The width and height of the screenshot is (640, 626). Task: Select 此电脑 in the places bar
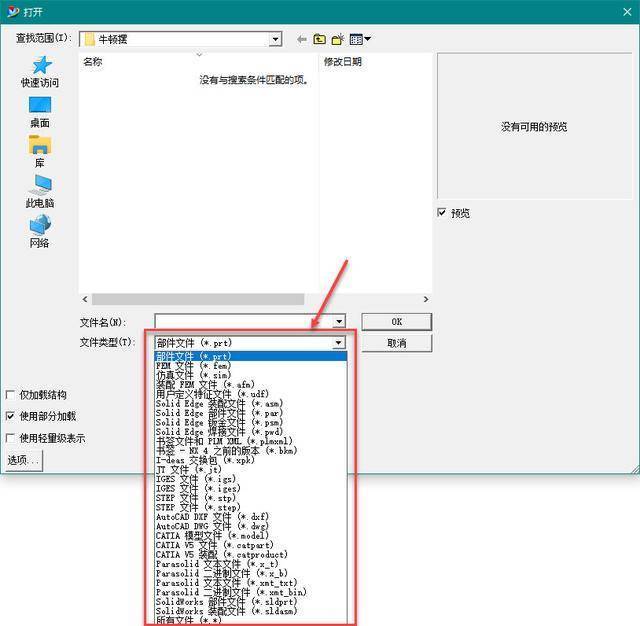(40, 192)
